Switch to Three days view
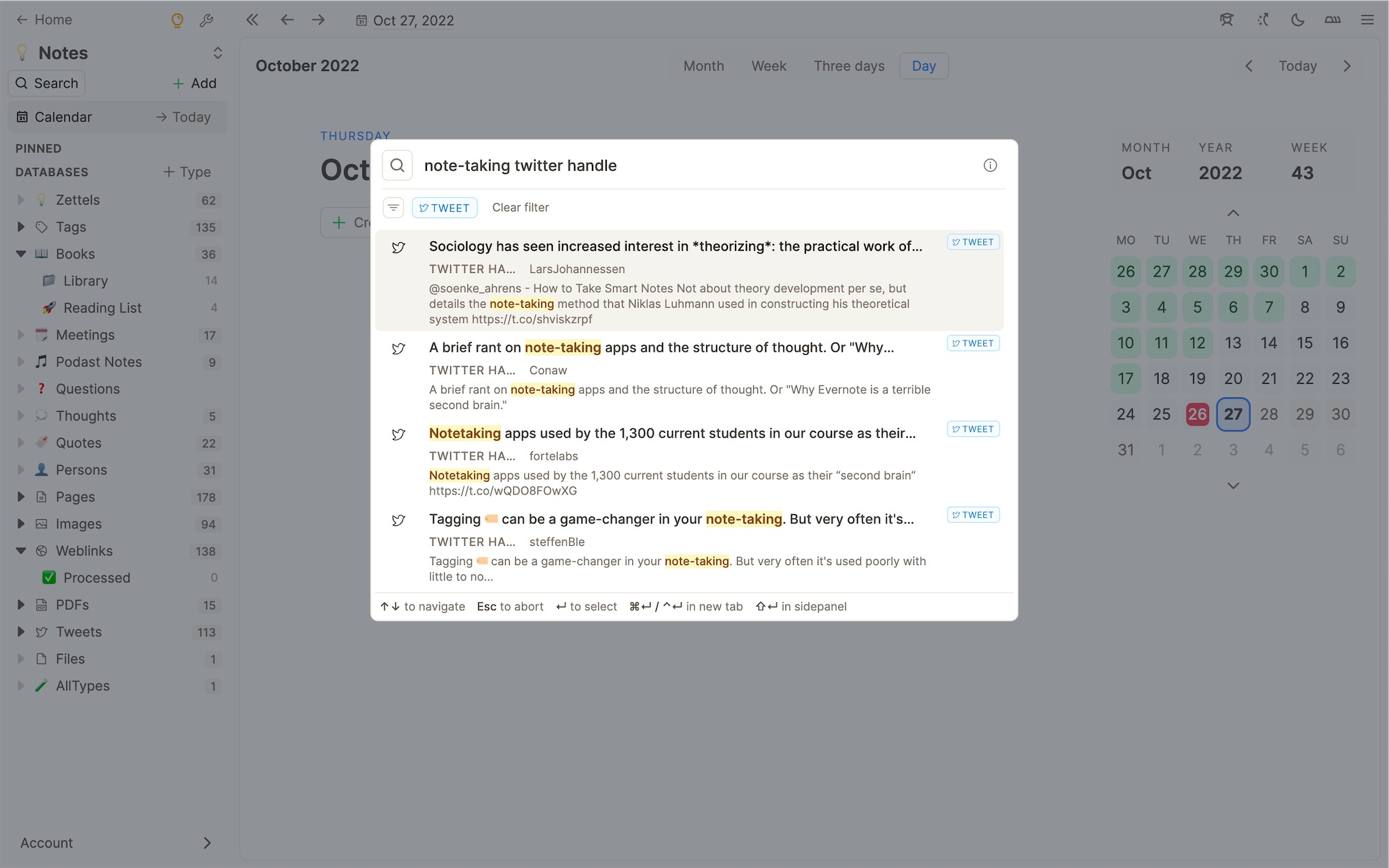Screen dimensions: 1389x868 pos(848,66)
